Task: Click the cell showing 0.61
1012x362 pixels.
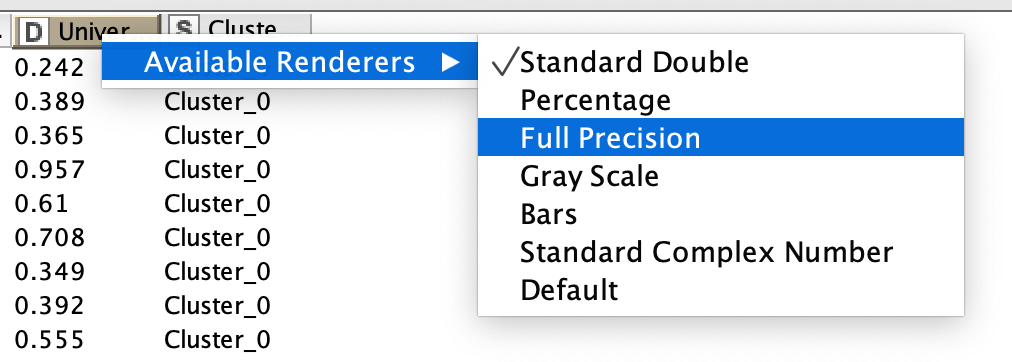Action: 41,204
